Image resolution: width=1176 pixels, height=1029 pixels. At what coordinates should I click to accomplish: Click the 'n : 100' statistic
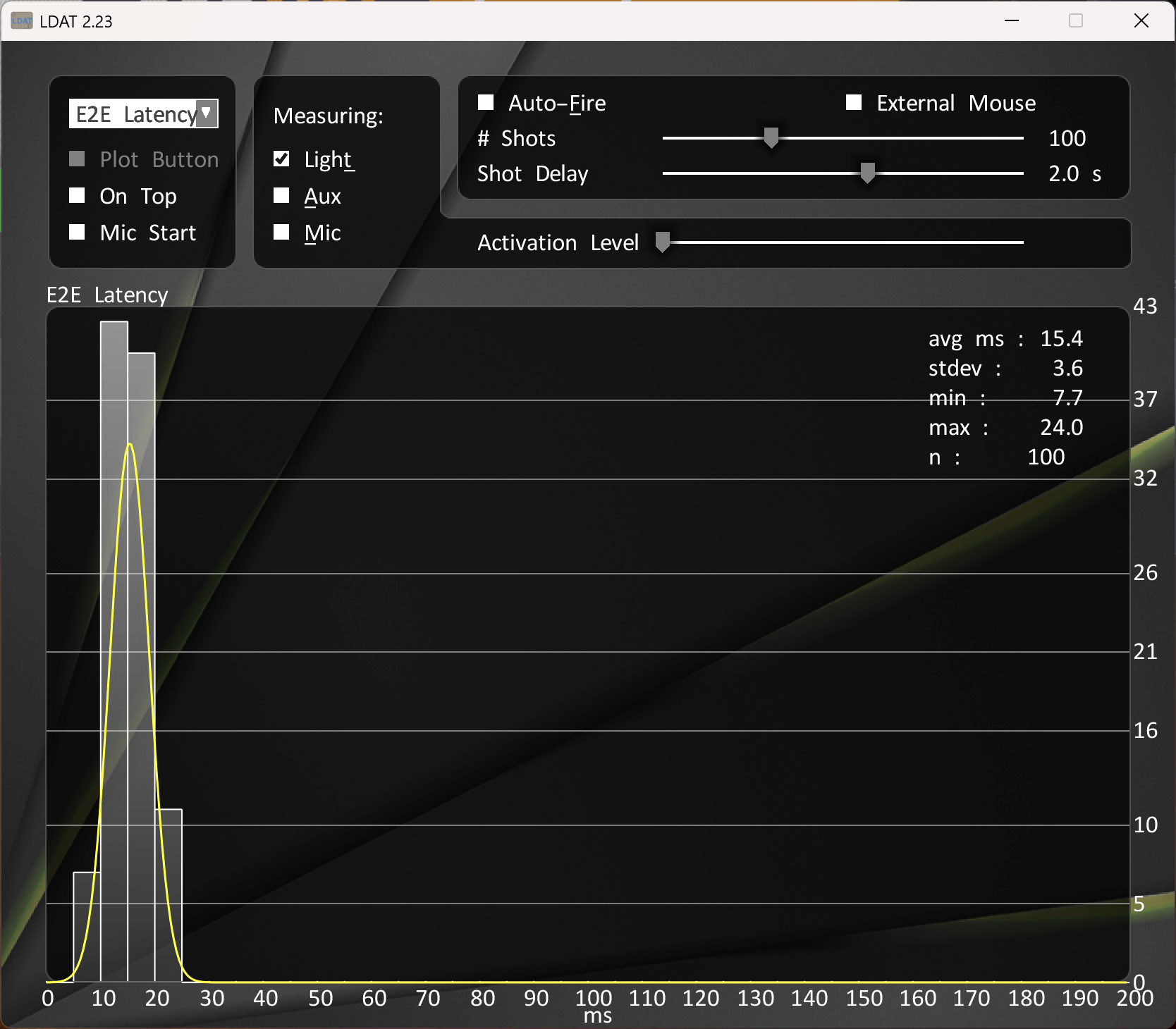[x=996, y=457]
